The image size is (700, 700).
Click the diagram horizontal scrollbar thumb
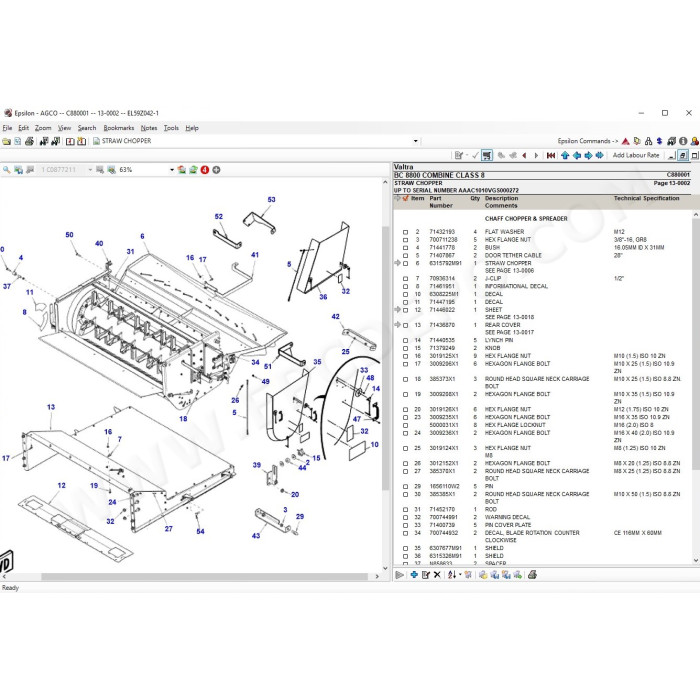coord(204,577)
